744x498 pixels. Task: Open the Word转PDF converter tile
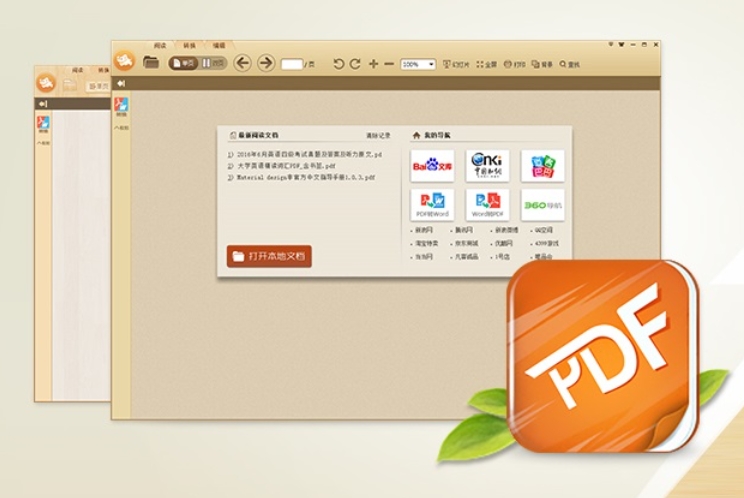[487, 205]
